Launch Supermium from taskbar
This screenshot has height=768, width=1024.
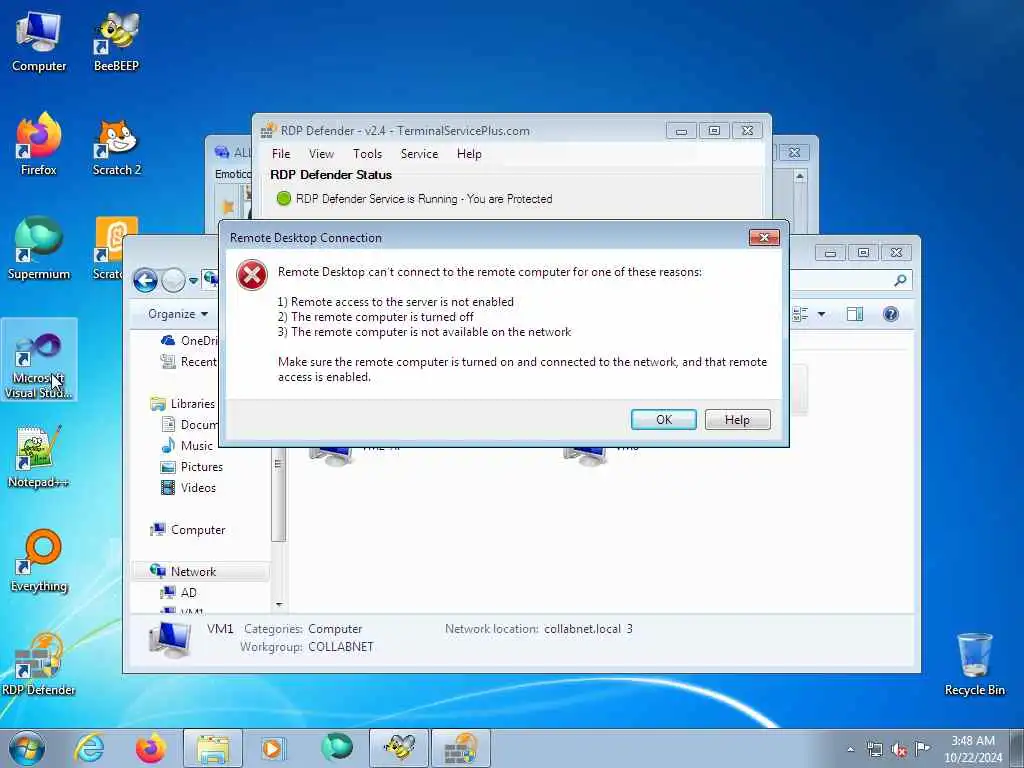[336, 748]
